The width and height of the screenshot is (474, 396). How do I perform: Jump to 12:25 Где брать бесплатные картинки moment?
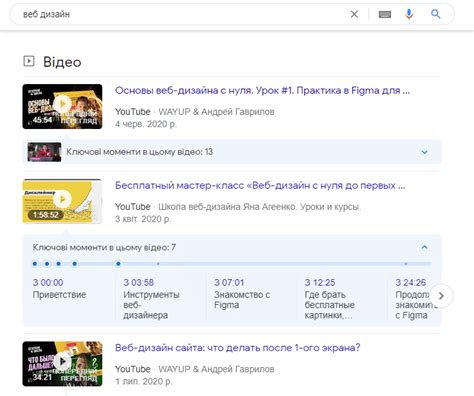pos(329,299)
